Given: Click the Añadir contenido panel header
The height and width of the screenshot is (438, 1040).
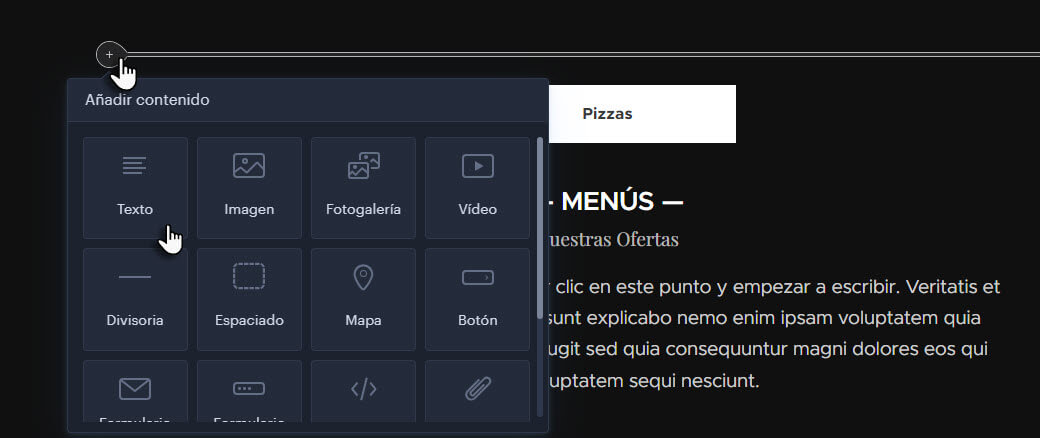Looking at the screenshot, I should coord(308,100).
